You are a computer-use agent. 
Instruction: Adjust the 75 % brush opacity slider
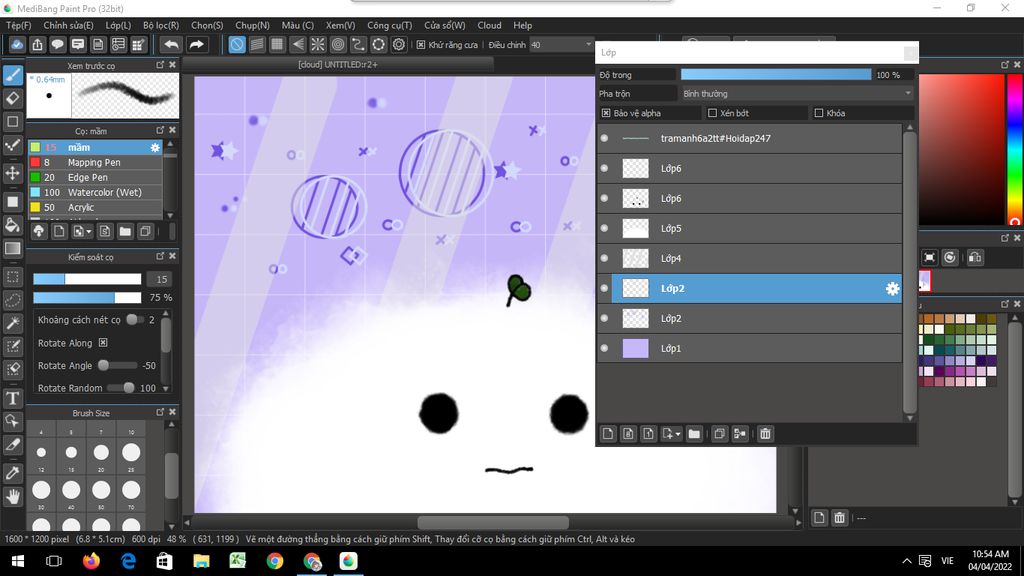[87, 298]
